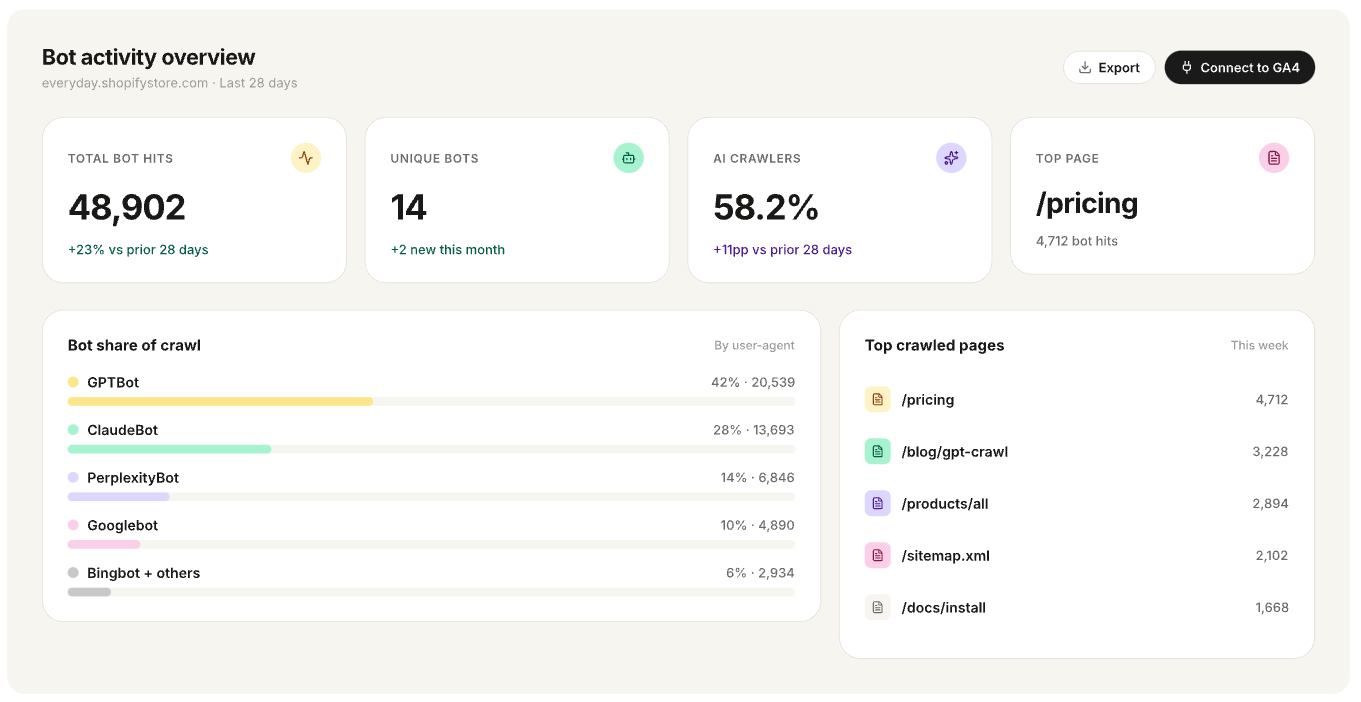Click the 2,102 hit count
Screen dimensions: 1361x702
point(1271,556)
